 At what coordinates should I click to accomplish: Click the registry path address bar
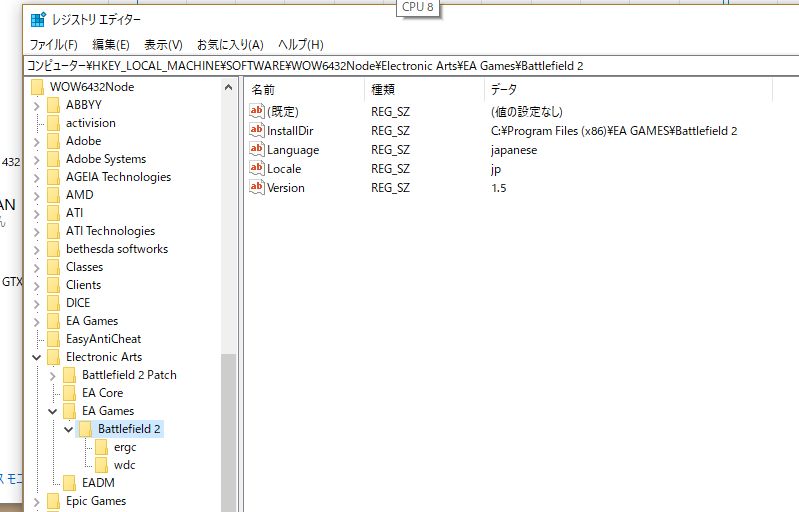[x=412, y=66]
